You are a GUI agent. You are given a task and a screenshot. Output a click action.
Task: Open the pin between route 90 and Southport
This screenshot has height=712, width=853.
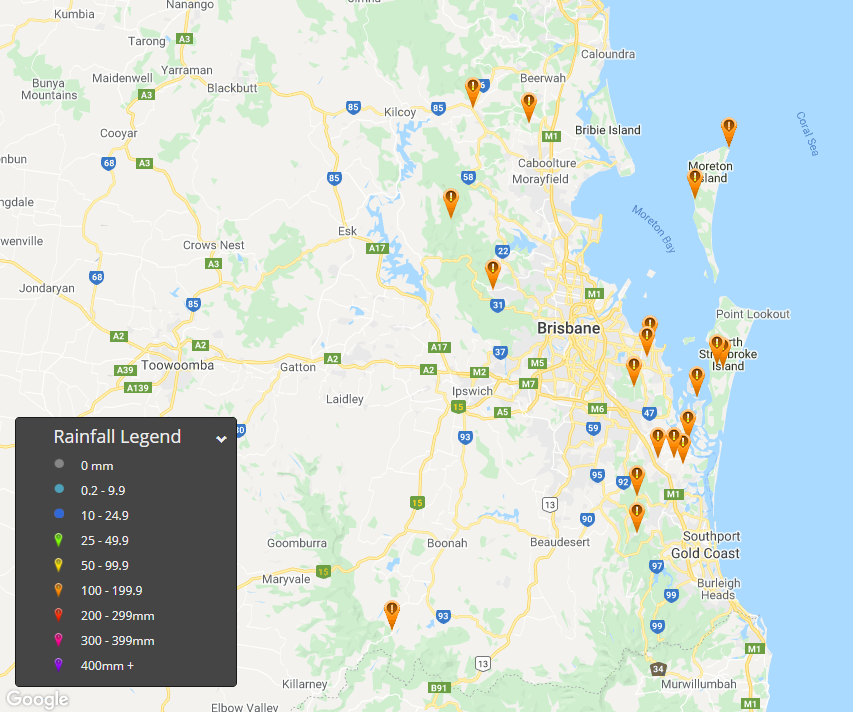click(636, 517)
